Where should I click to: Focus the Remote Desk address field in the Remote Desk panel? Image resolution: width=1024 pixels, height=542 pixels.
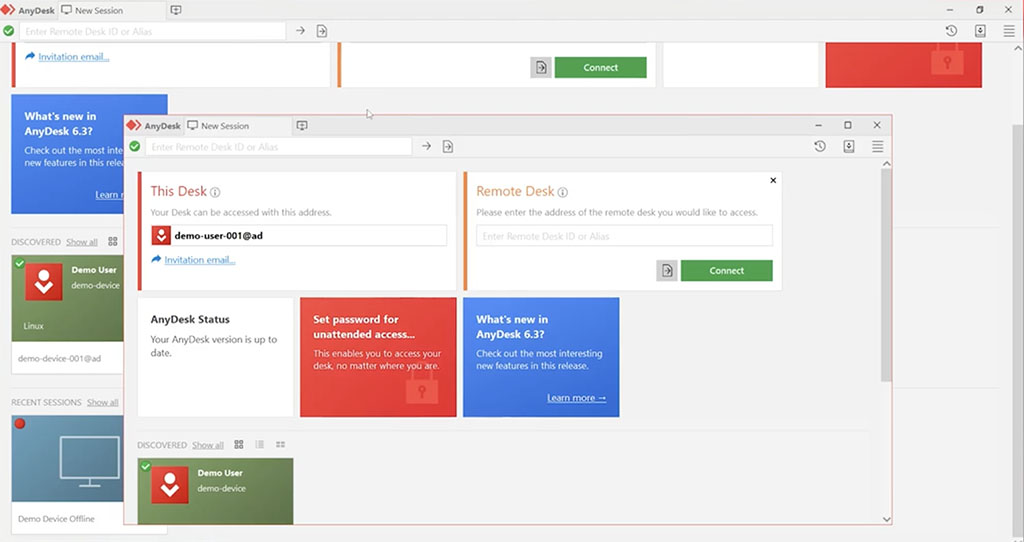[624, 236]
